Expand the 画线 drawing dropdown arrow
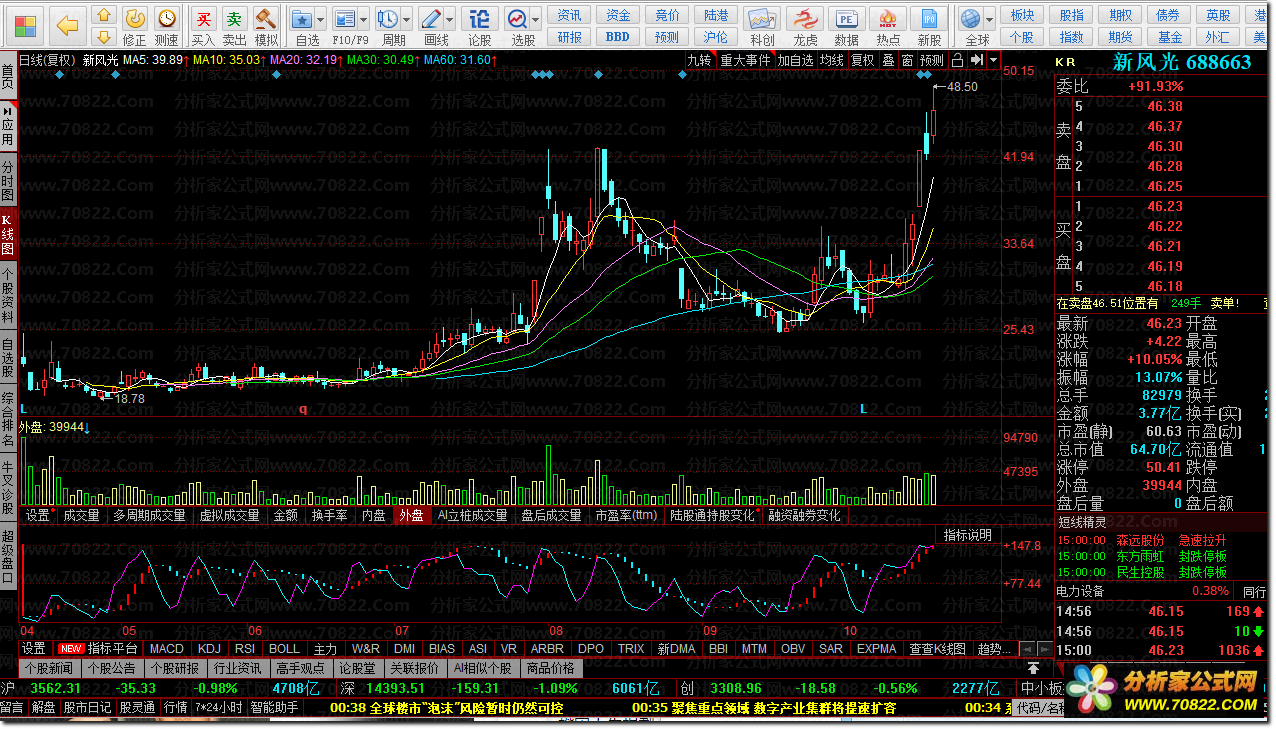 tap(450, 19)
